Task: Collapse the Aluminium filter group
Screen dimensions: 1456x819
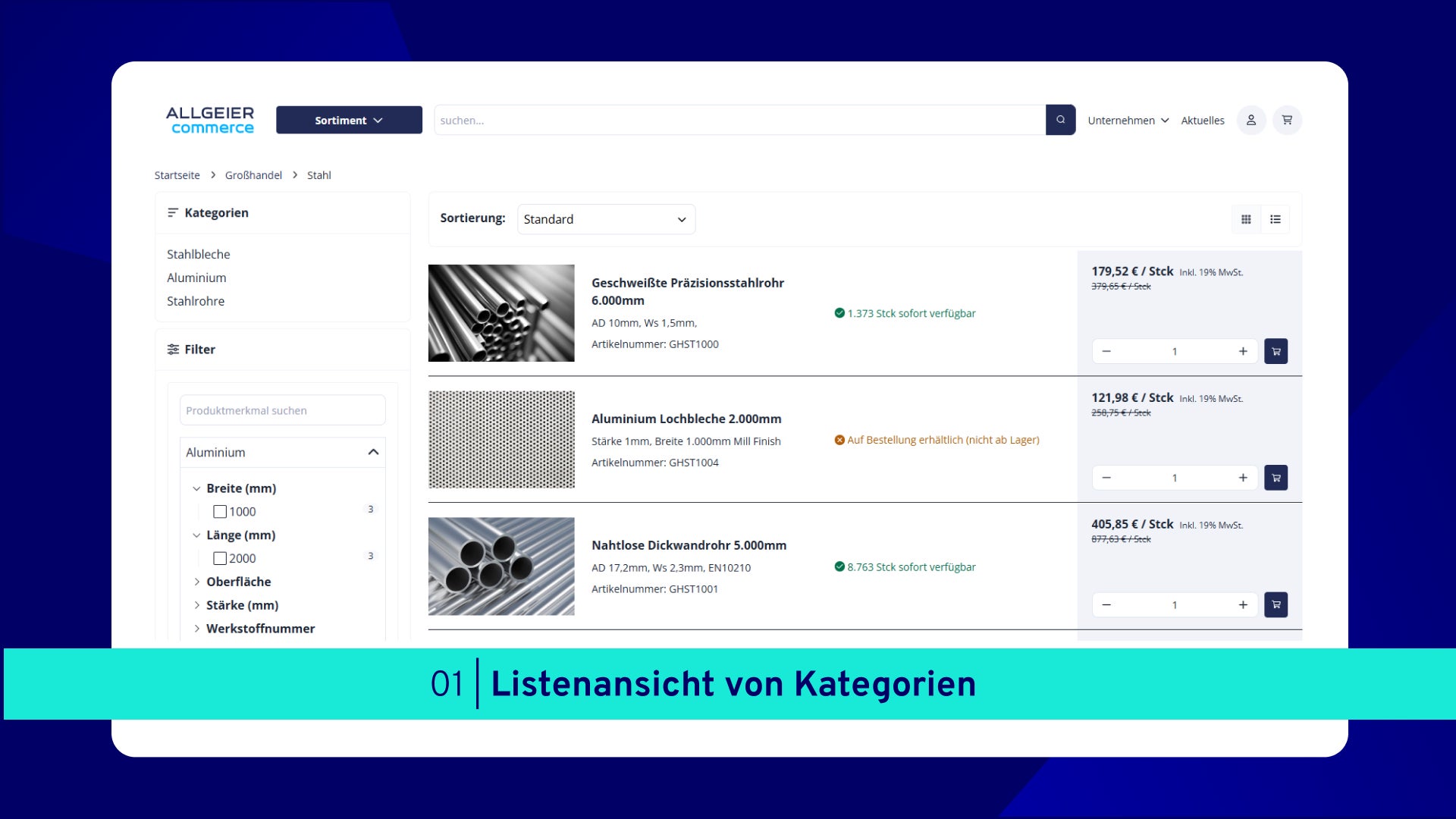Action: [x=372, y=452]
